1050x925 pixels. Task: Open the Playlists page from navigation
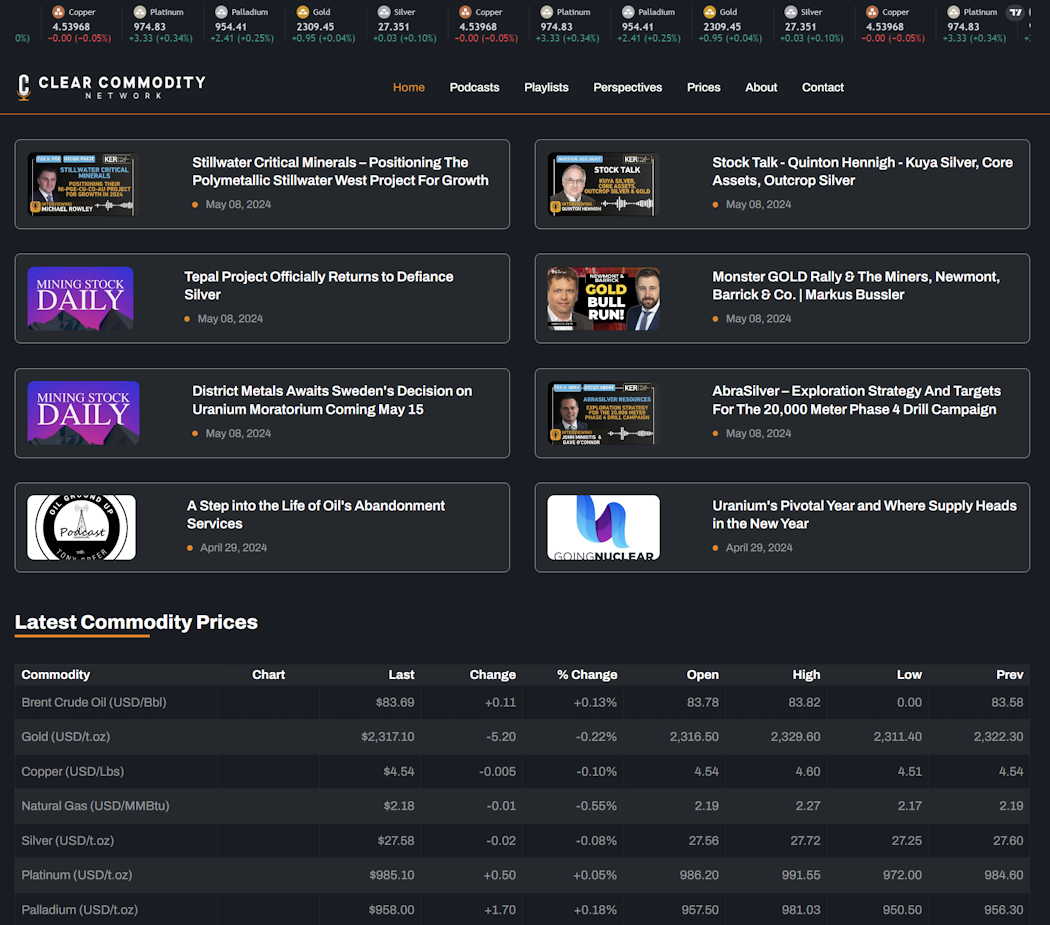point(546,88)
